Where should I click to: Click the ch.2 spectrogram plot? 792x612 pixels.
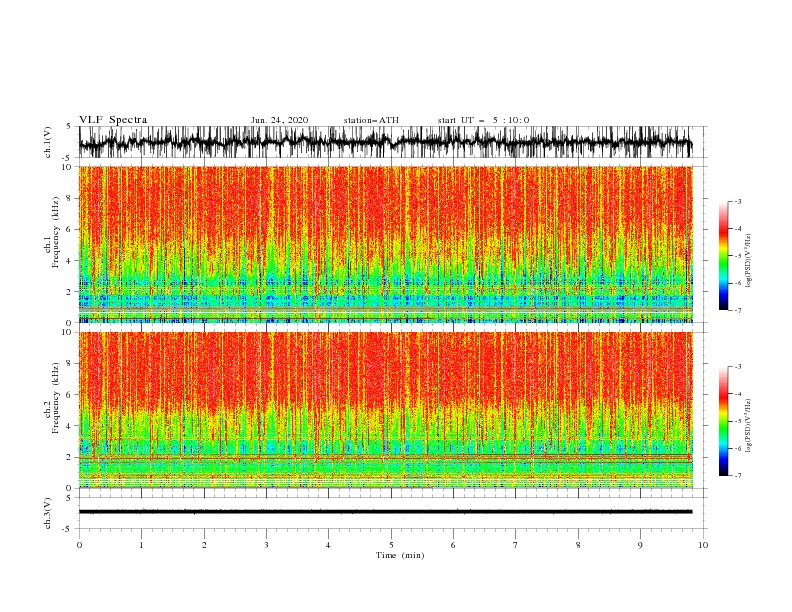point(386,410)
